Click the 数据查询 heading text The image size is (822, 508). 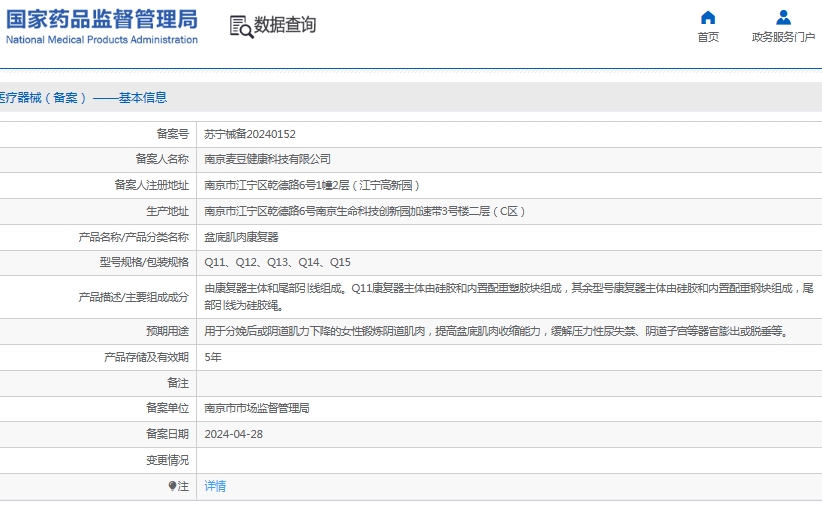tap(285, 25)
